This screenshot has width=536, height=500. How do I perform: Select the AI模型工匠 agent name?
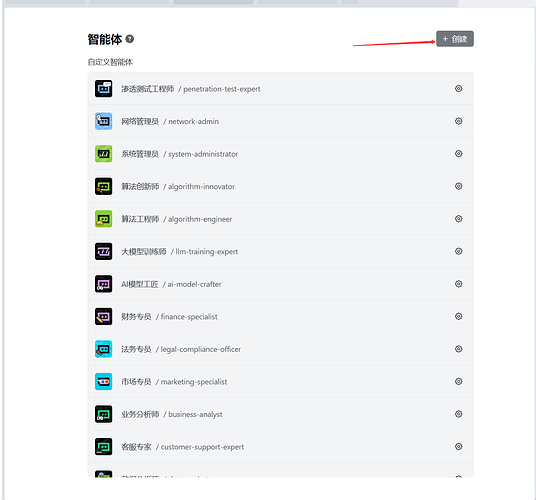tap(140, 284)
